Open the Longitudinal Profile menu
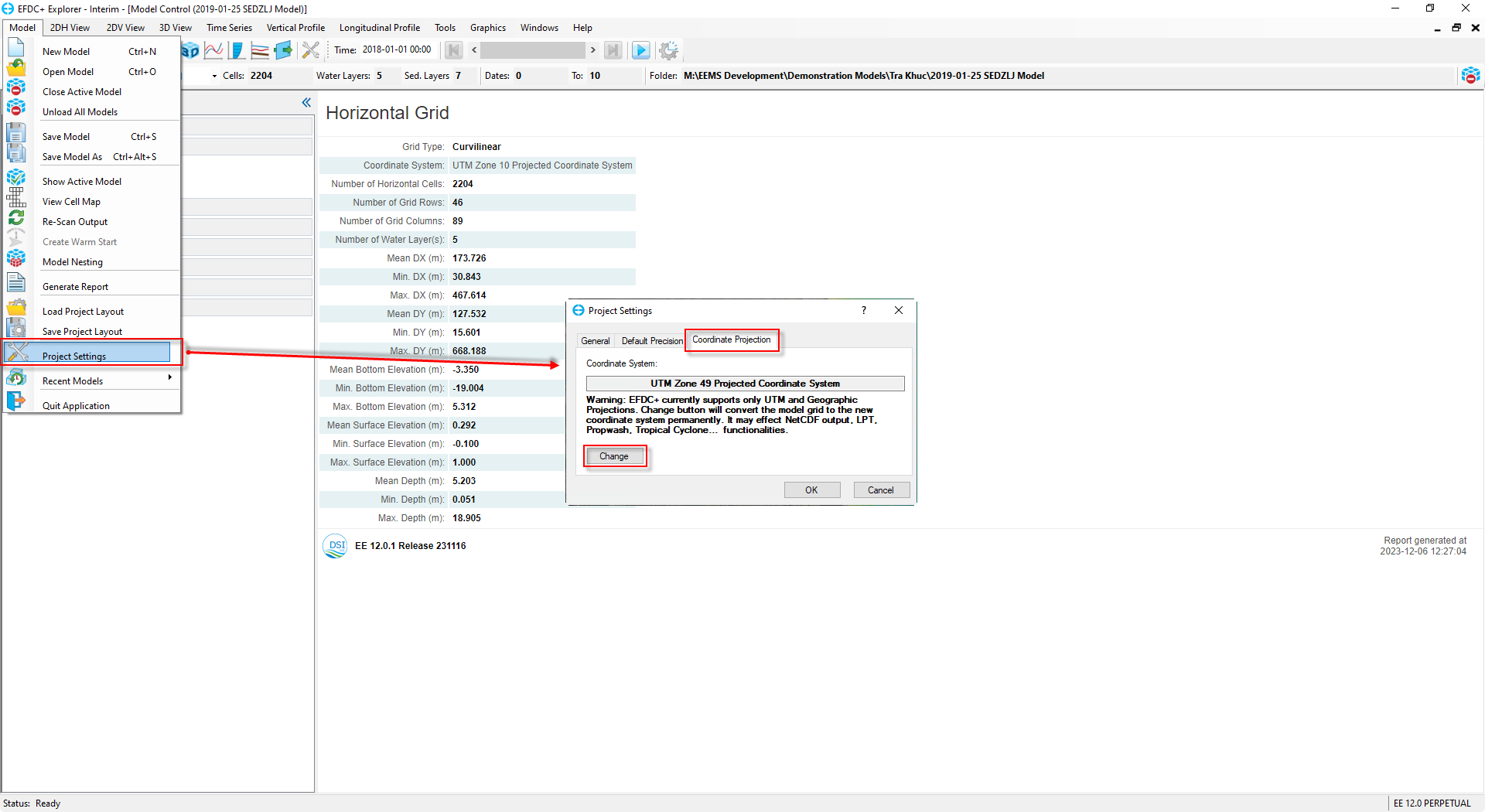The width and height of the screenshot is (1485, 812). click(379, 28)
